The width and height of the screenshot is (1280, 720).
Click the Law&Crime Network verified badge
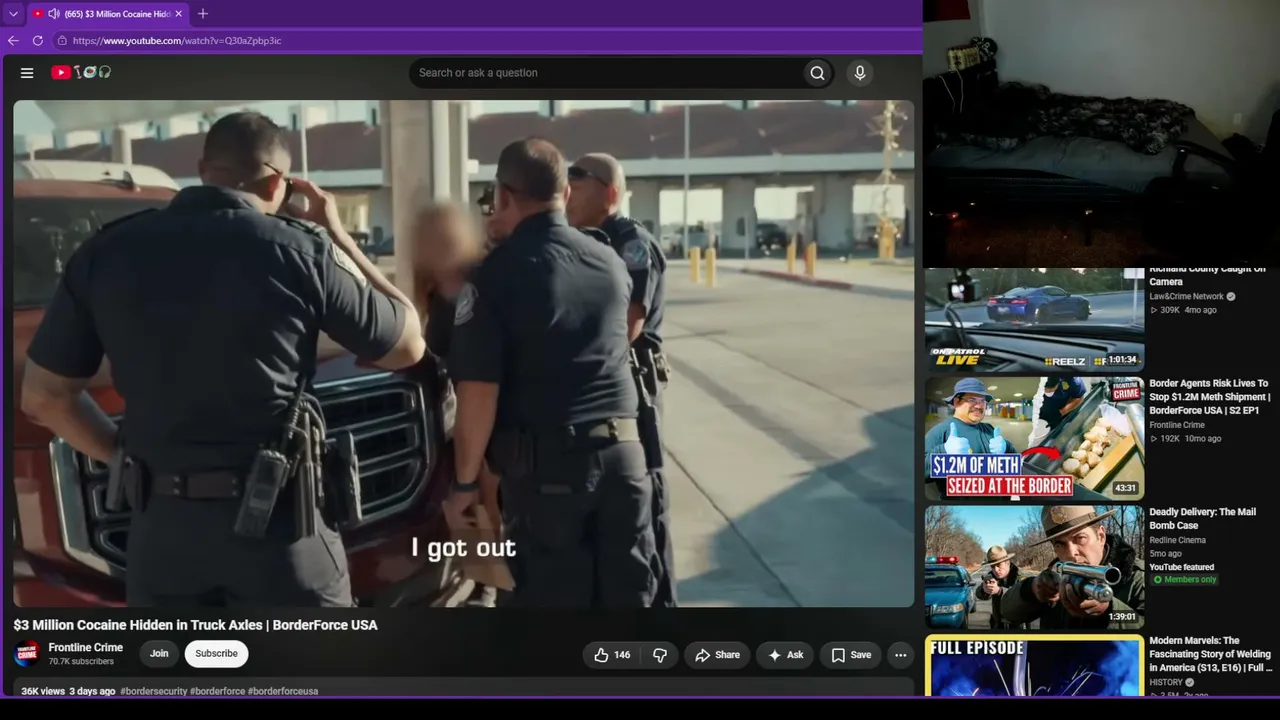tap(1231, 297)
